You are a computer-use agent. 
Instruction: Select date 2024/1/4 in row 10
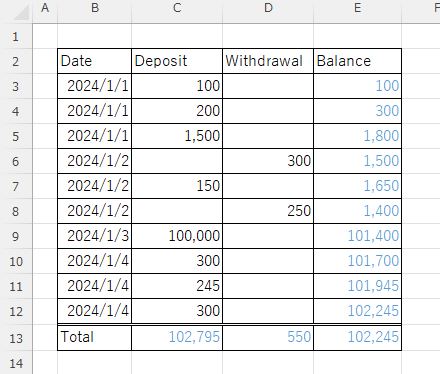[95, 261]
